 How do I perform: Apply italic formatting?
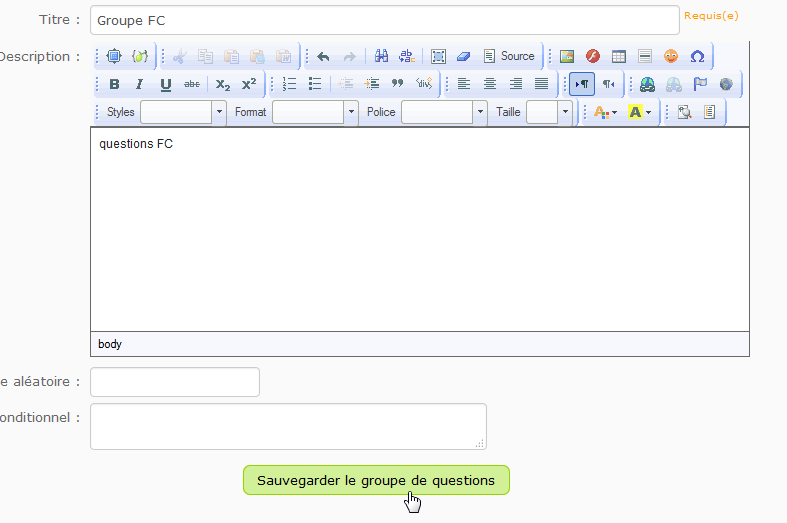[139, 84]
